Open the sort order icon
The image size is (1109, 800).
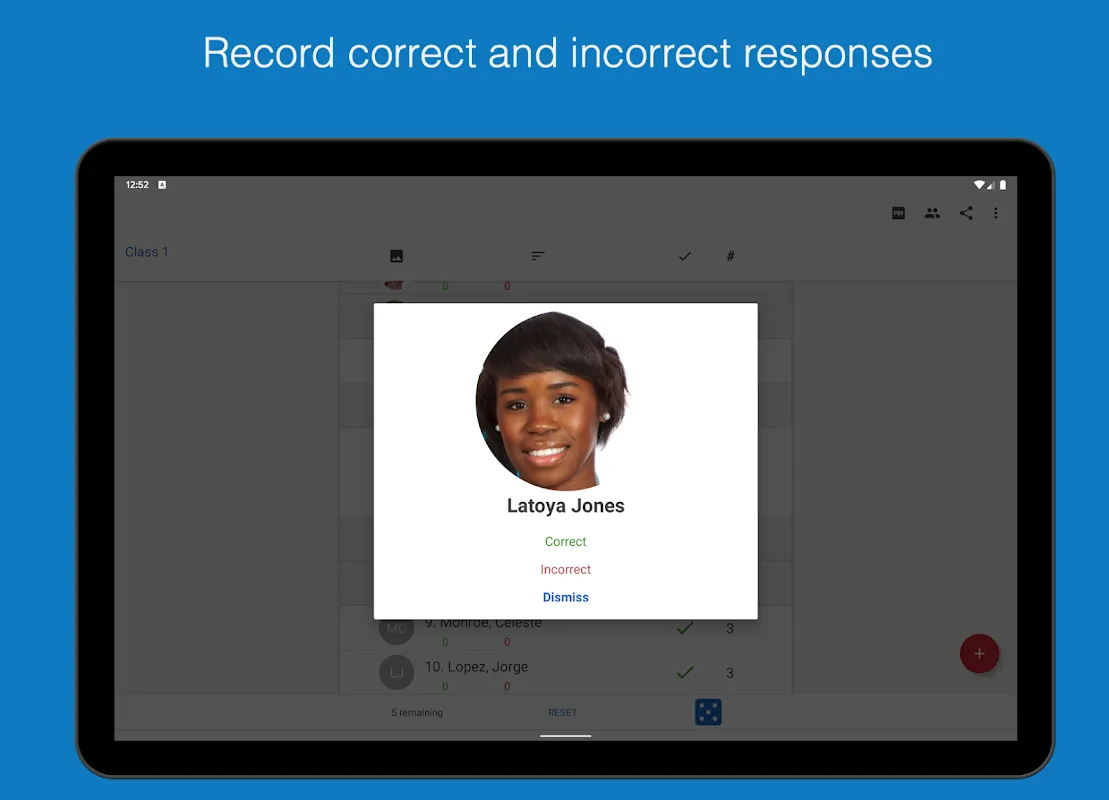pyautogui.click(x=538, y=256)
